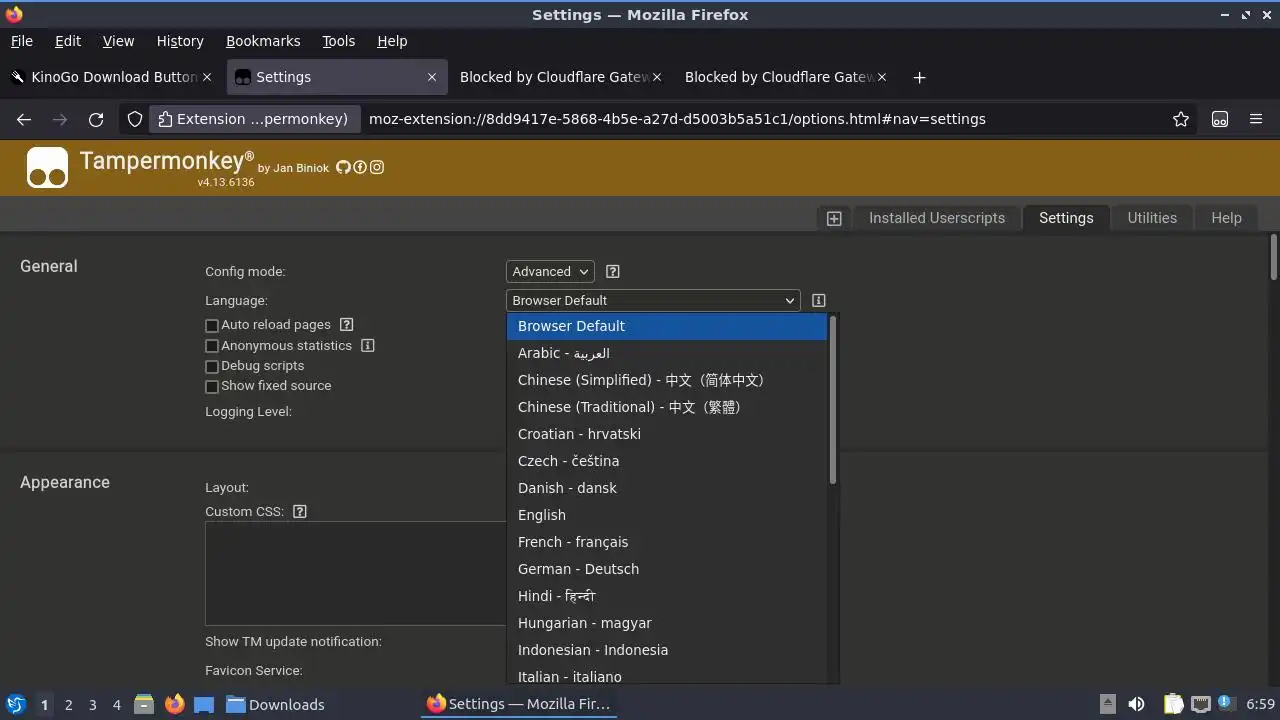The width and height of the screenshot is (1280, 720).
Task: Click Downloads window in taskbar
Action: tap(275, 704)
